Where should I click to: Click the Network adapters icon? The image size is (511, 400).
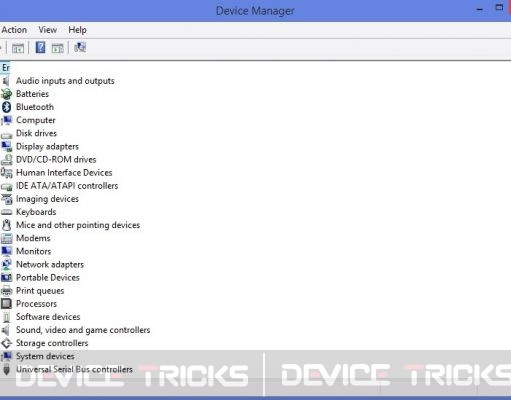pyautogui.click(x=6, y=265)
